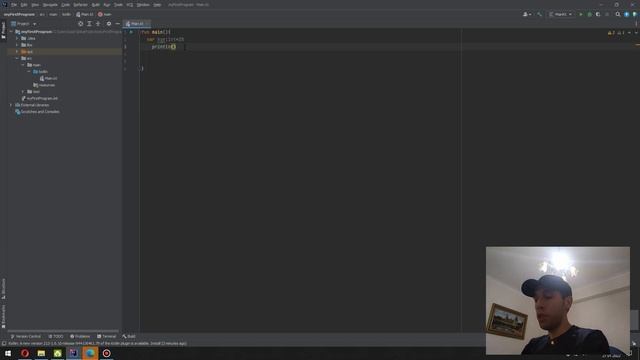This screenshot has width=640, height=360.
Task: Open the Help menu
Action: (x=157, y=4)
